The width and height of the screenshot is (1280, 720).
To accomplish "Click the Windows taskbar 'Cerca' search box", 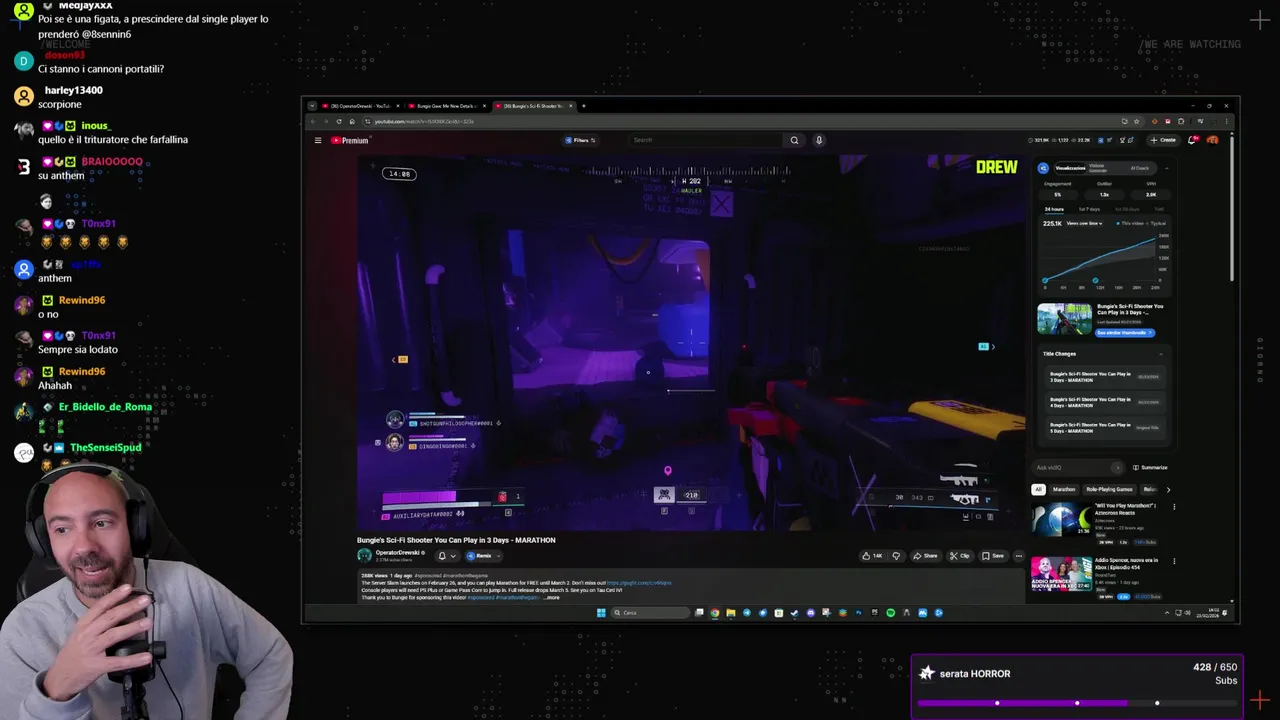I will click(650, 613).
